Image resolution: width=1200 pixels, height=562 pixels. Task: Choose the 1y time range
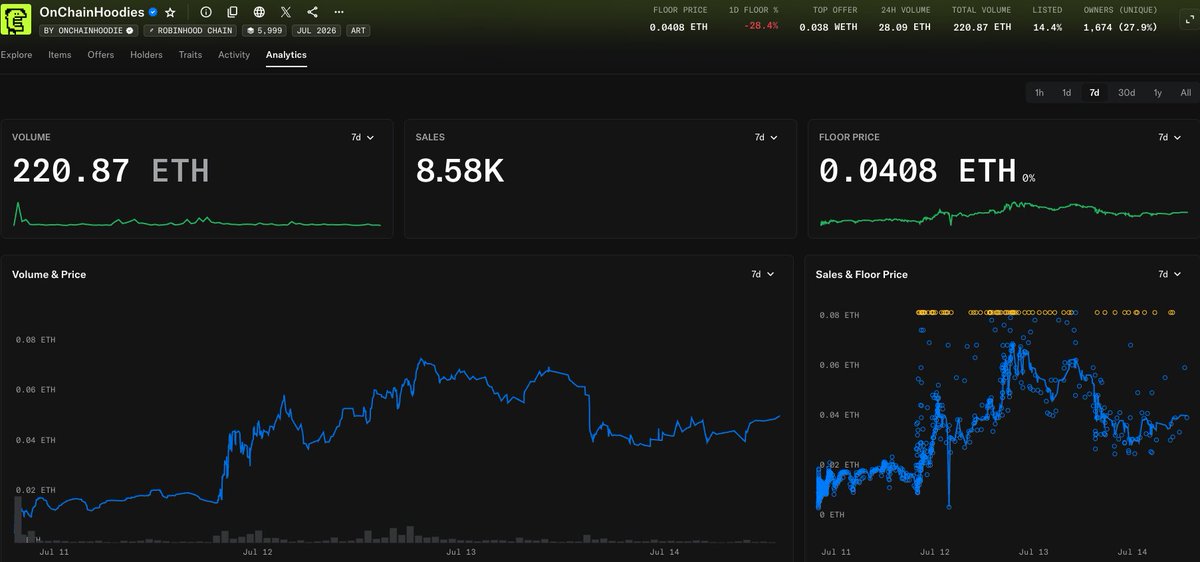1158,93
